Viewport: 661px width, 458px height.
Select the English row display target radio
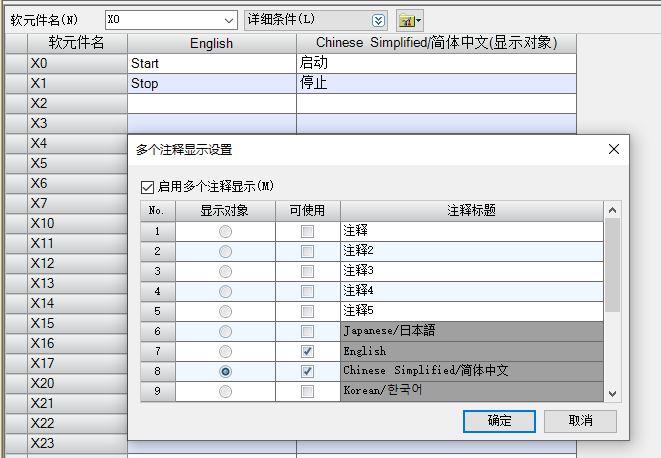click(x=225, y=351)
